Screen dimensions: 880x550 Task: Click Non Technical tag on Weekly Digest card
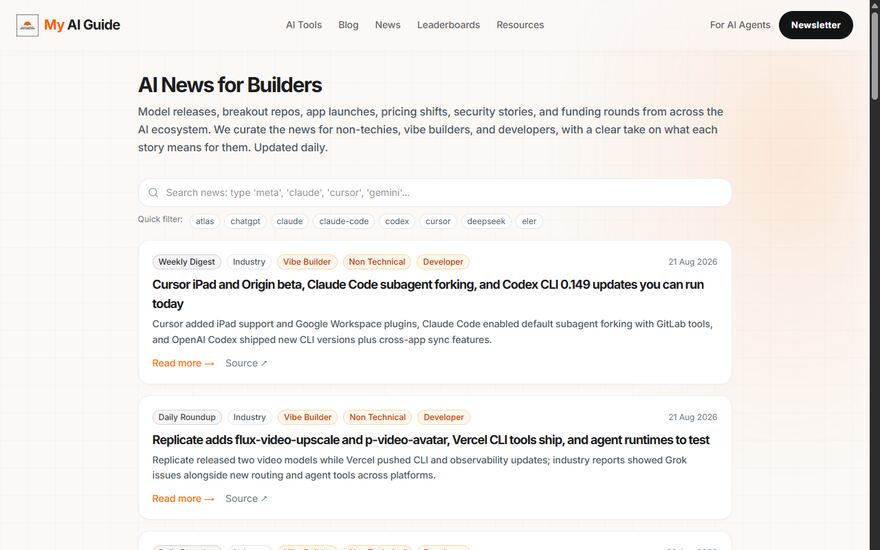click(377, 262)
